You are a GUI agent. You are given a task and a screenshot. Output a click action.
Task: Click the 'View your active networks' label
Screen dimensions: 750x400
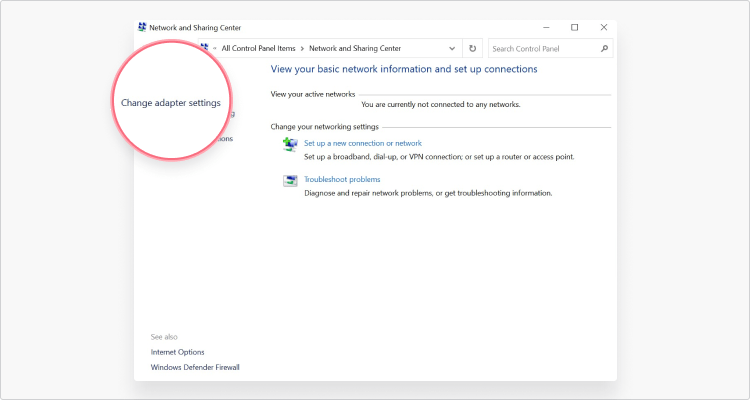(x=313, y=94)
